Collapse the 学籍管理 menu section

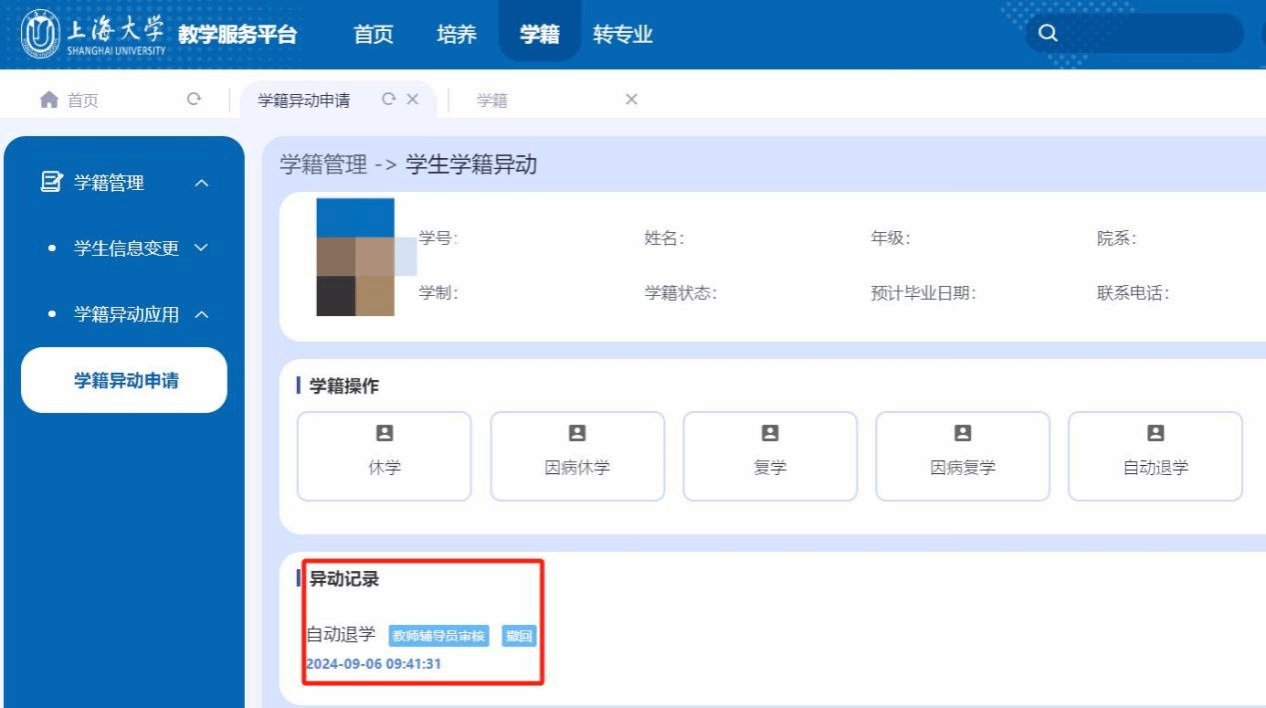tap(201, 183)
